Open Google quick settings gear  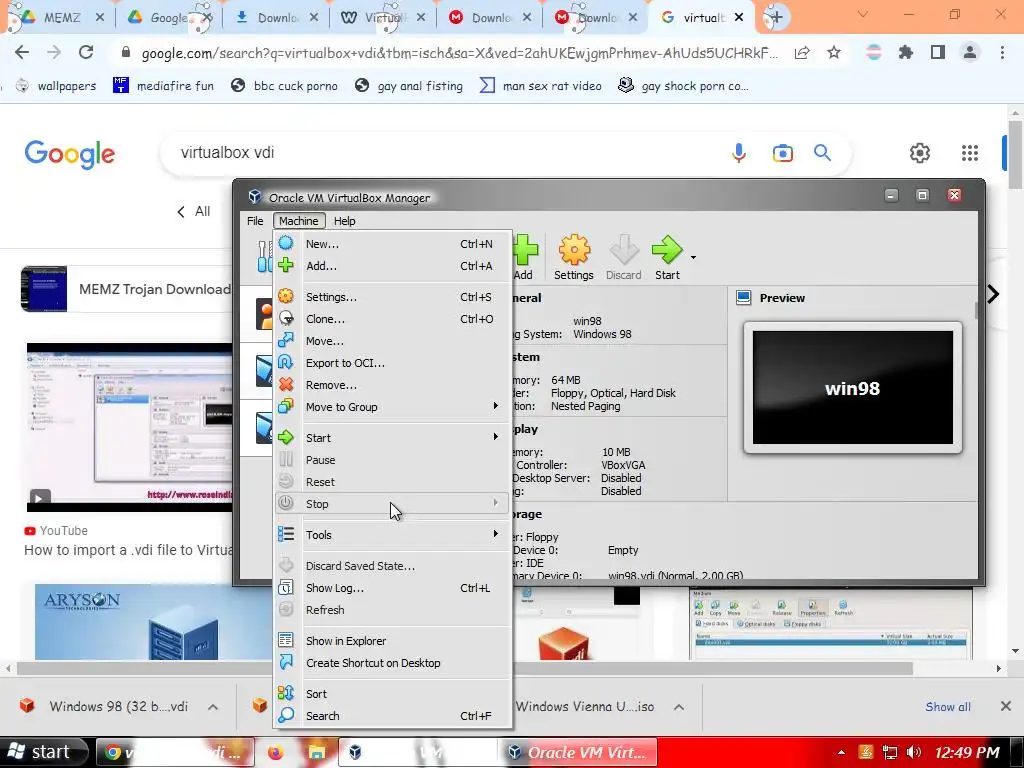tap(920, 153)
